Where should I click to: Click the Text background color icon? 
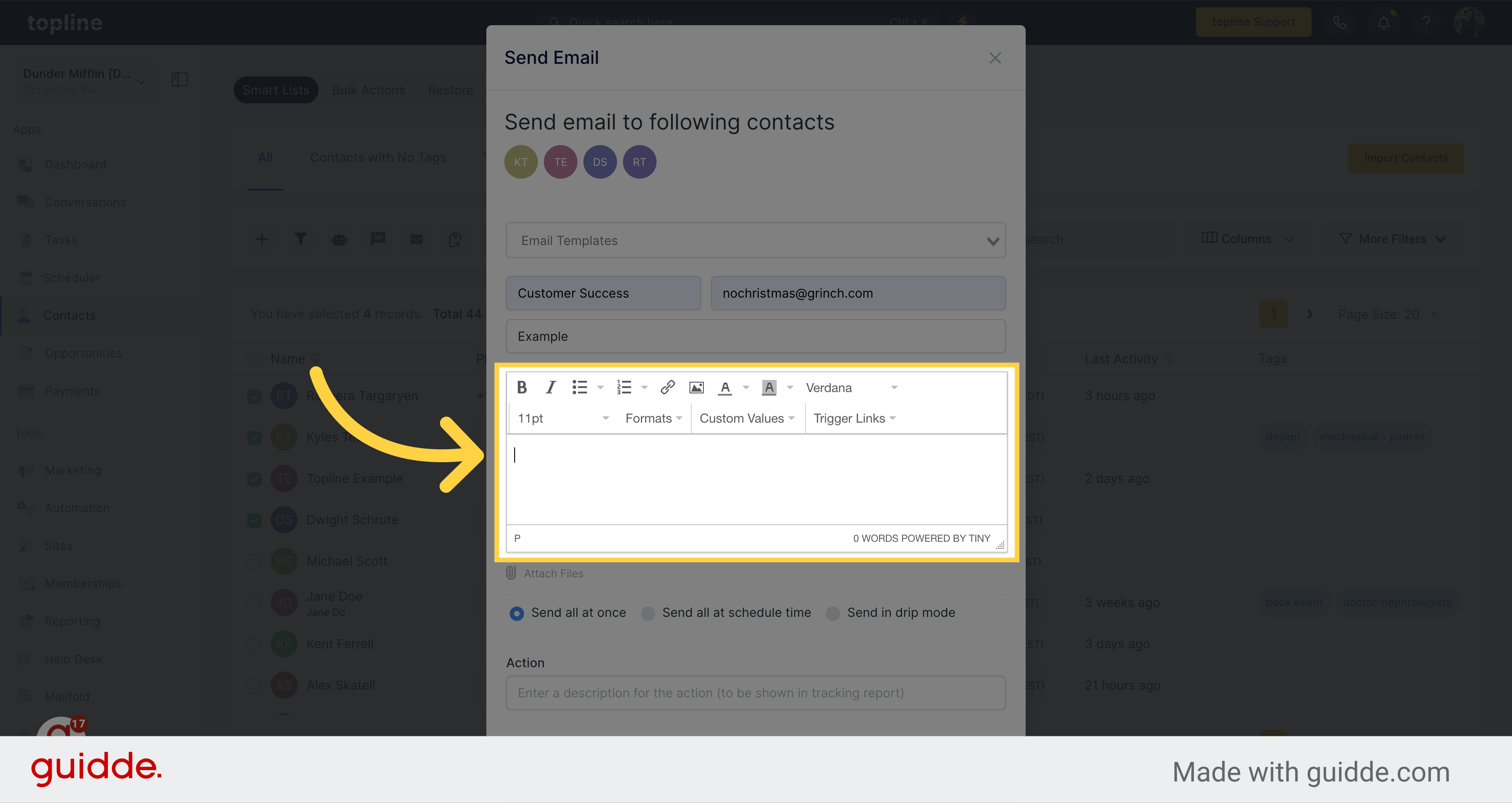pyautogui.click(x=769, y=388)
